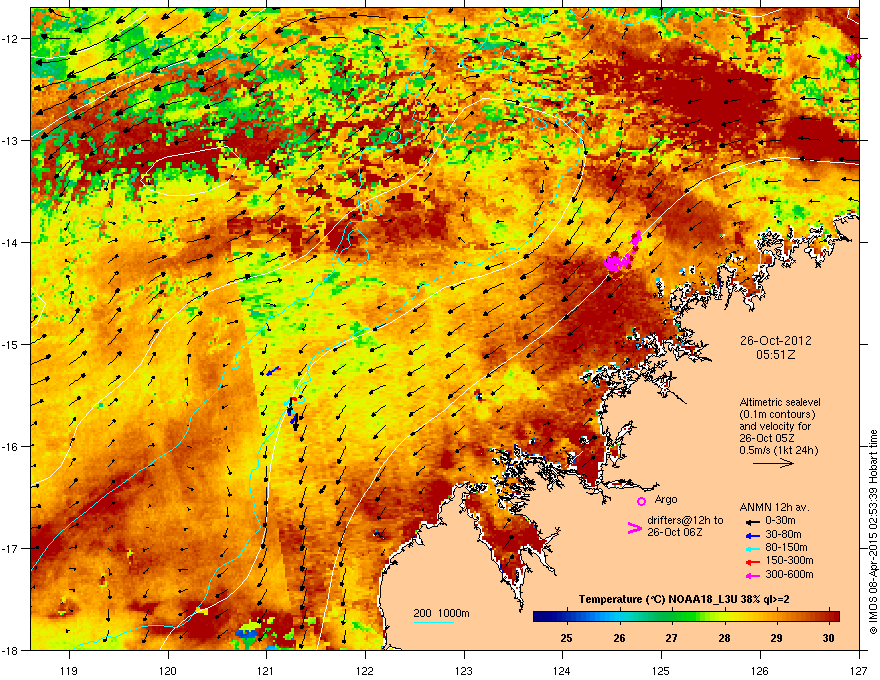Viewport: 880px width, 680px height.
Task: Click the '80-150m' depth label
Action: coord(786,547)
